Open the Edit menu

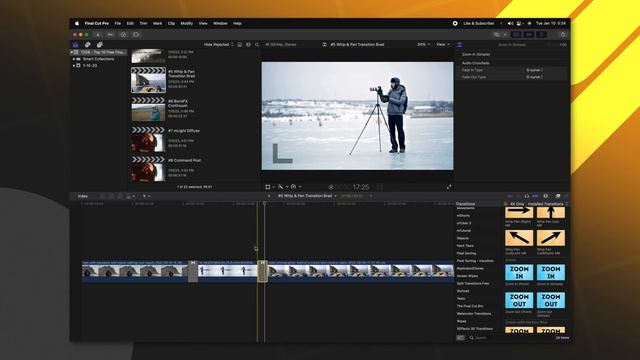coord(130,24)
